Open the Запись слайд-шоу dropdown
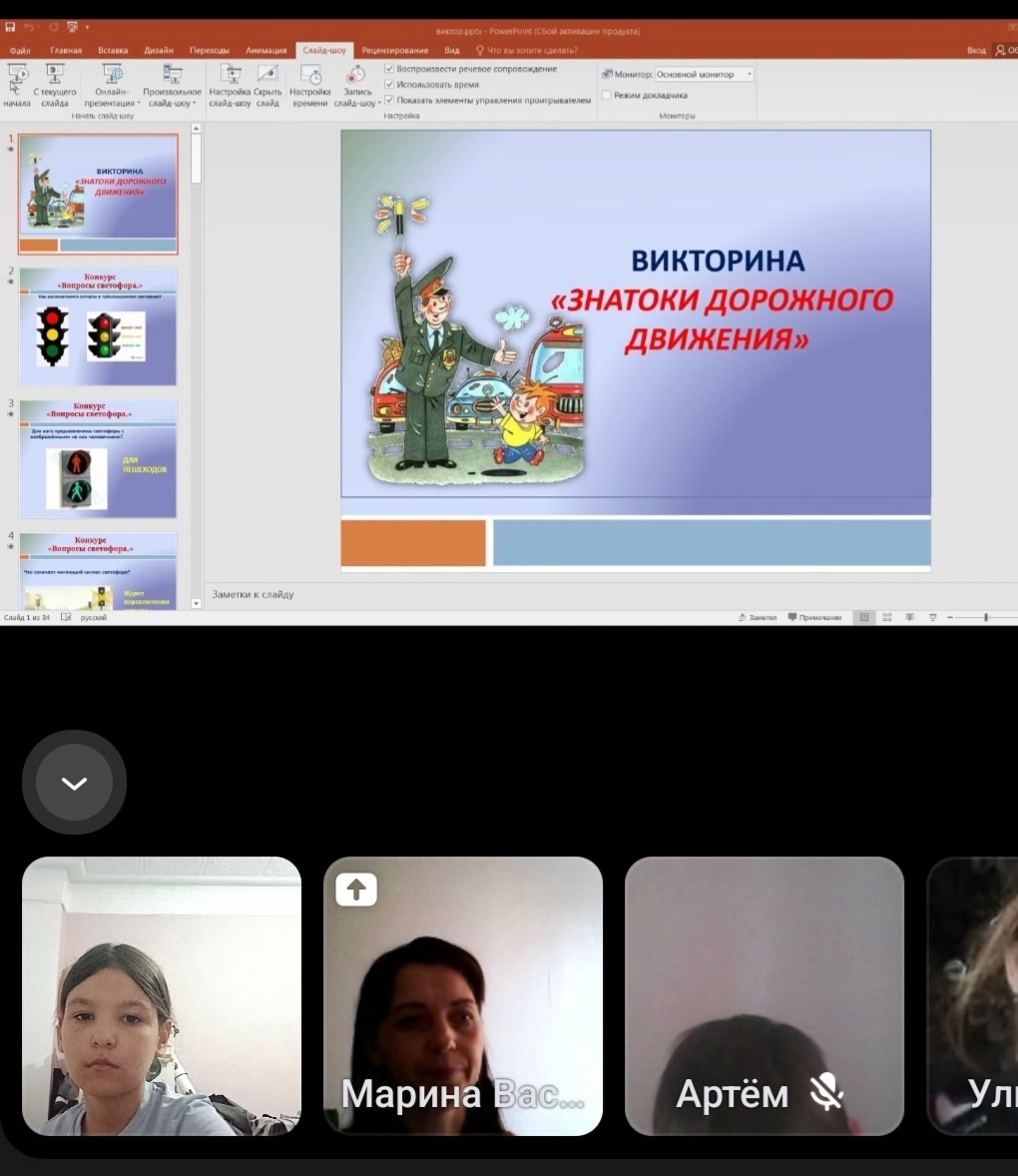 [357, 86]
